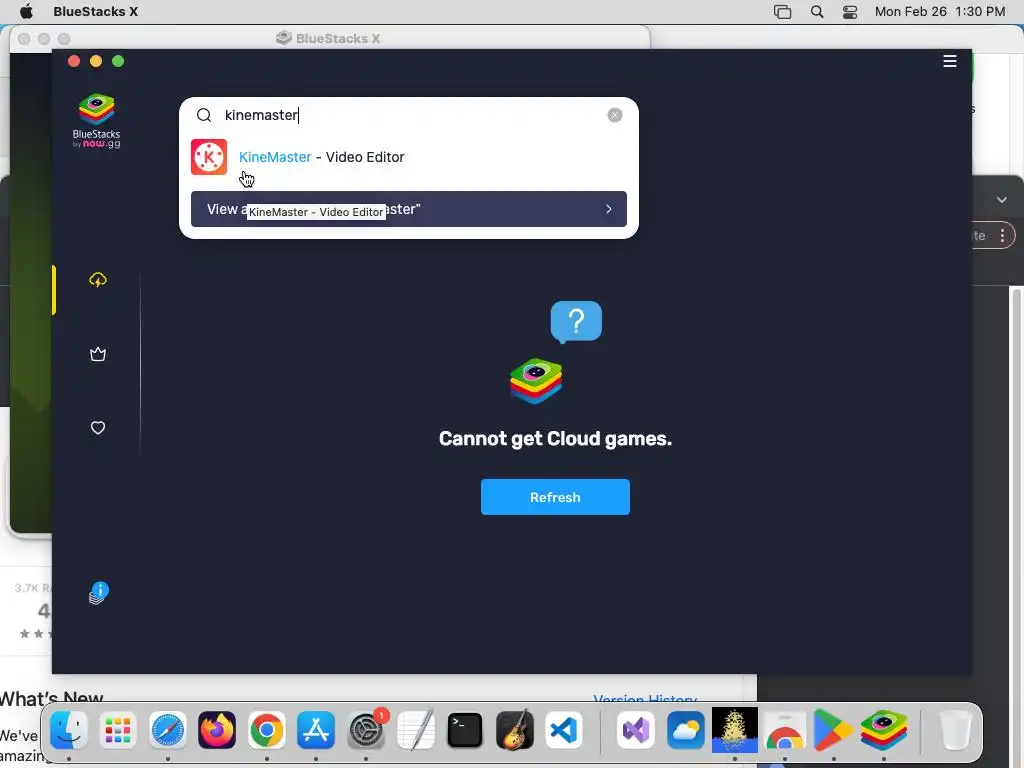Click the golden tree thumbnail in dock
The image size is (1024, 768).
pos(735,730)
